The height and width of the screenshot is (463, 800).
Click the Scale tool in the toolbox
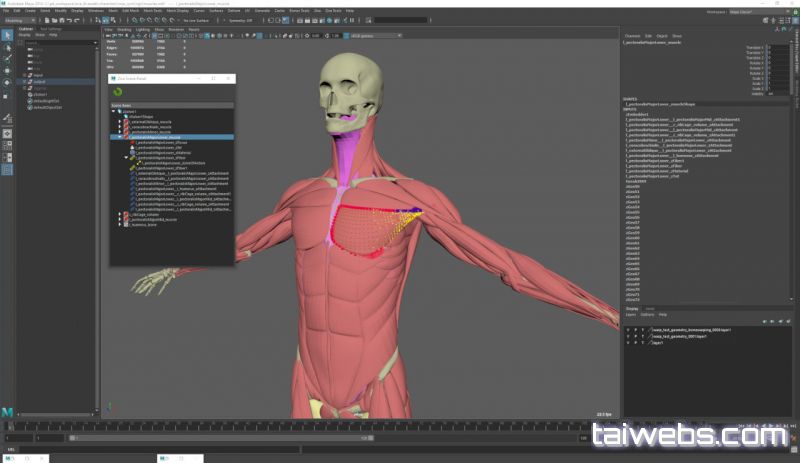point(7,95)
